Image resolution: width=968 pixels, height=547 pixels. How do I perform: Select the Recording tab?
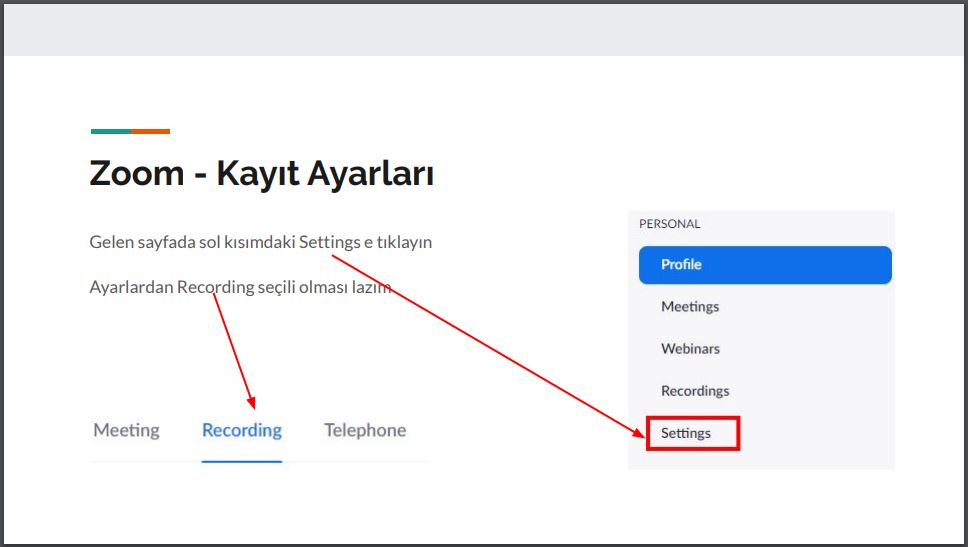[242, 430]
